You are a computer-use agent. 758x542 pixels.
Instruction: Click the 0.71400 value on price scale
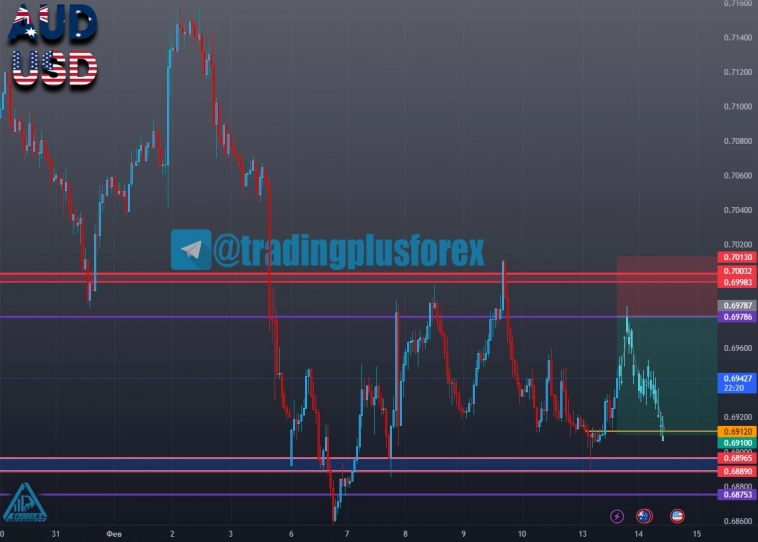coord(738,38)
